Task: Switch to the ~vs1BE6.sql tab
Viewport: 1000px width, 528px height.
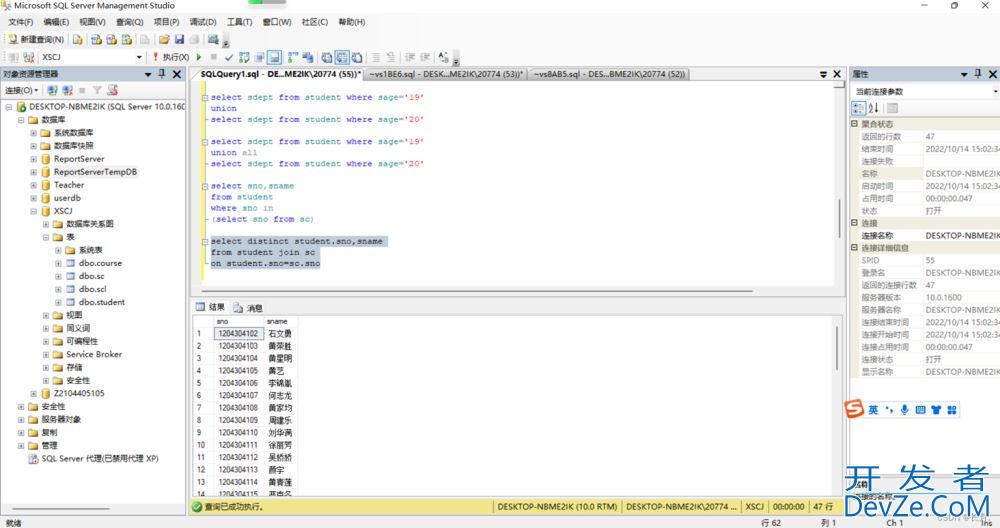Action: 446,74
